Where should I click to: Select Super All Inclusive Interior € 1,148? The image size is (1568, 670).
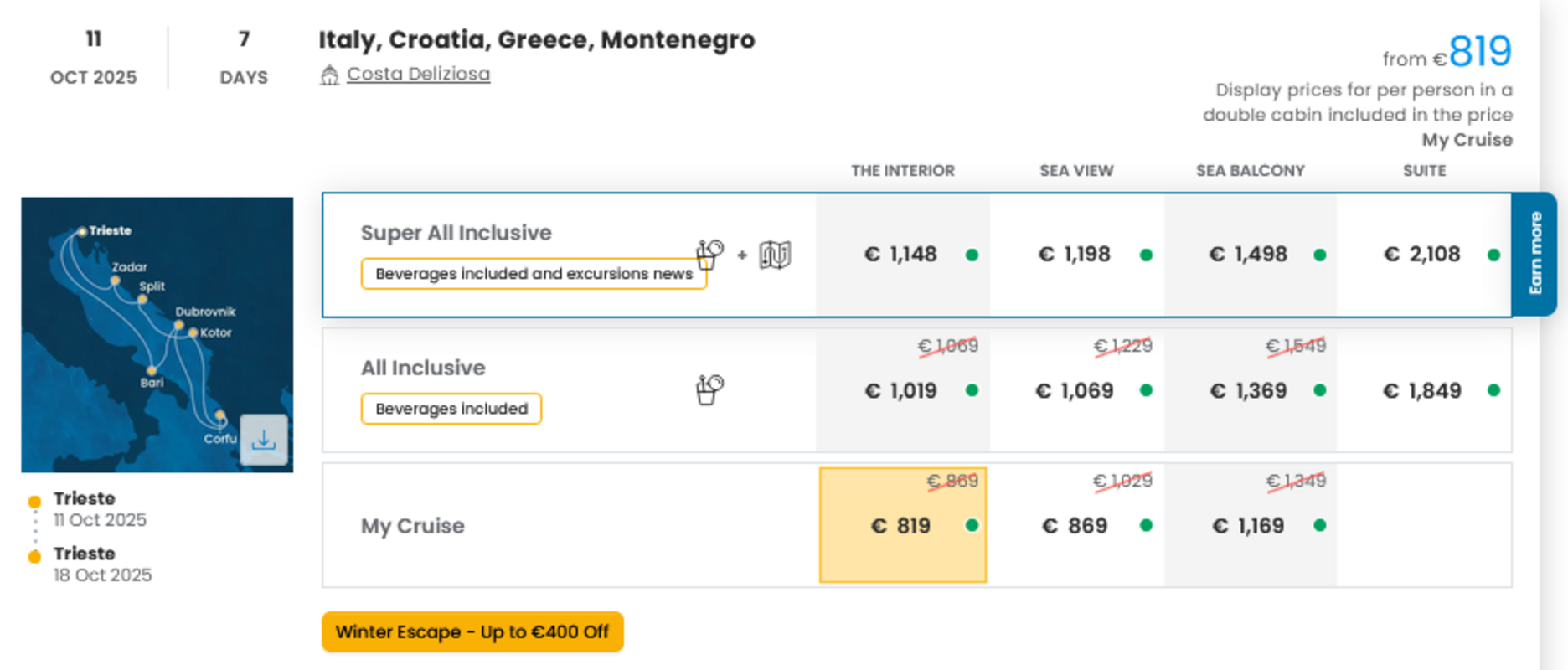pyautogui.click(x=903, y=255)
